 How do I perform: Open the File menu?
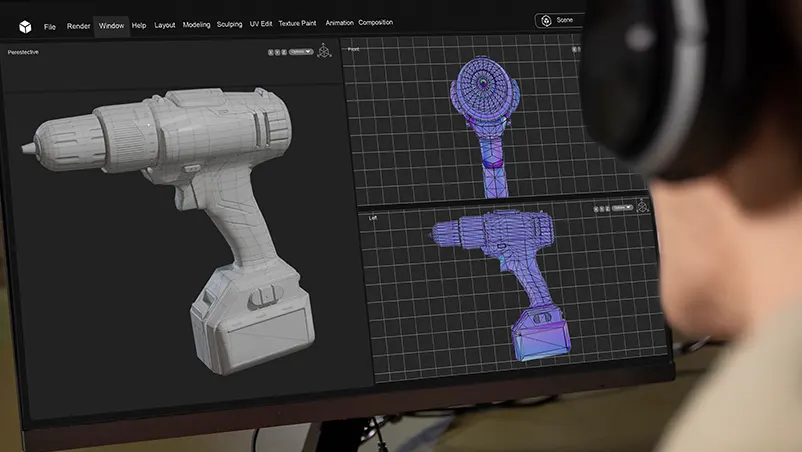click(x=50, y=27)
